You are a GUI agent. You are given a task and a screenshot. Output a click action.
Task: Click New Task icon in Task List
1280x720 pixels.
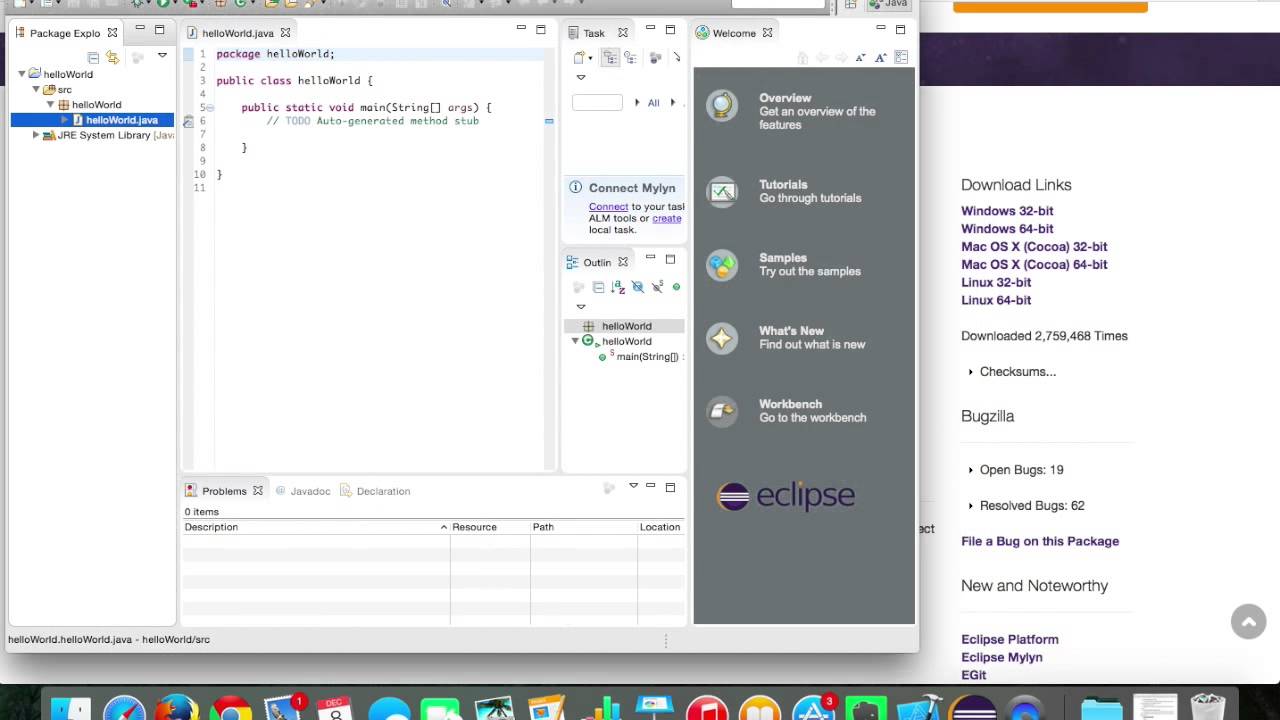pyautogui.click(x=579, y=58)
